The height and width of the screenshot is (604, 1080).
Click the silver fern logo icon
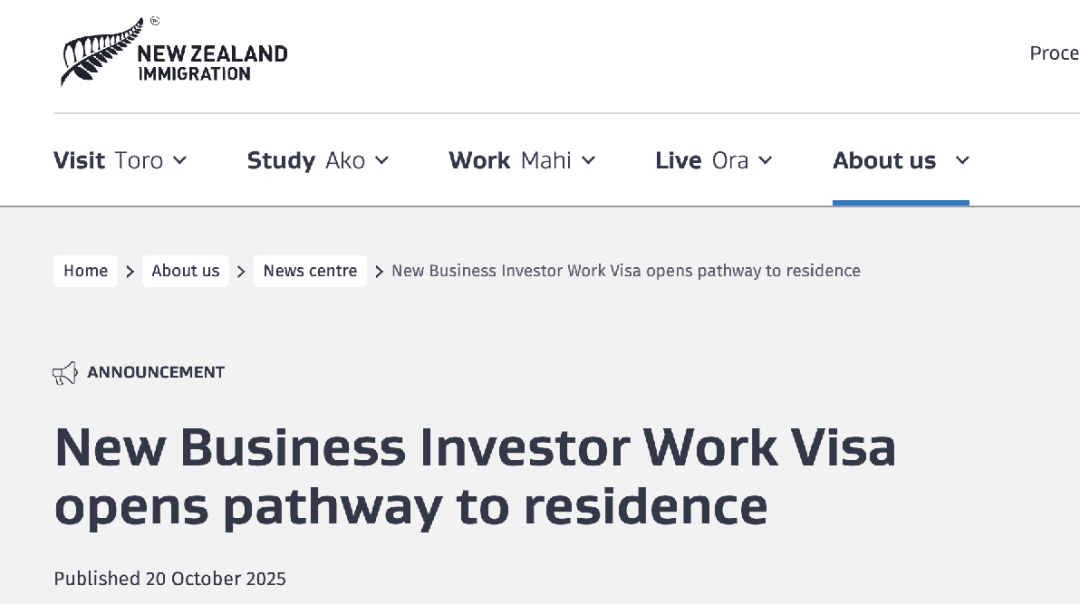pyautogui.click(x=100, y=50)
